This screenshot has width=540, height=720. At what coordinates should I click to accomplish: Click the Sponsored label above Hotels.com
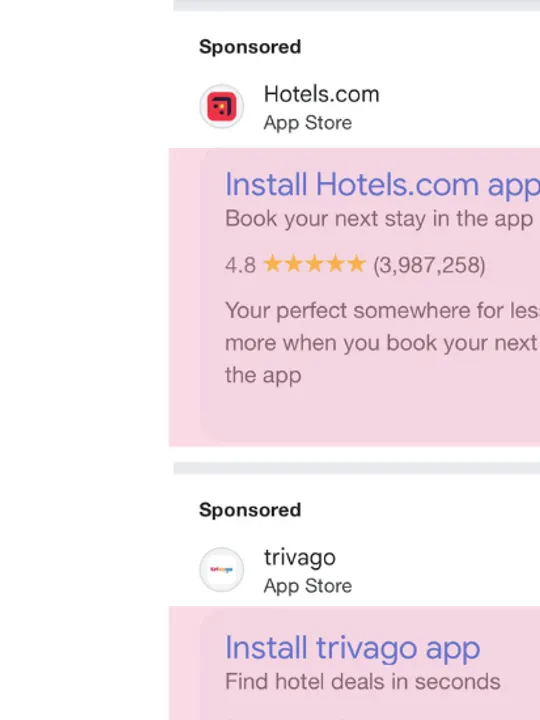tap(250, 47)
